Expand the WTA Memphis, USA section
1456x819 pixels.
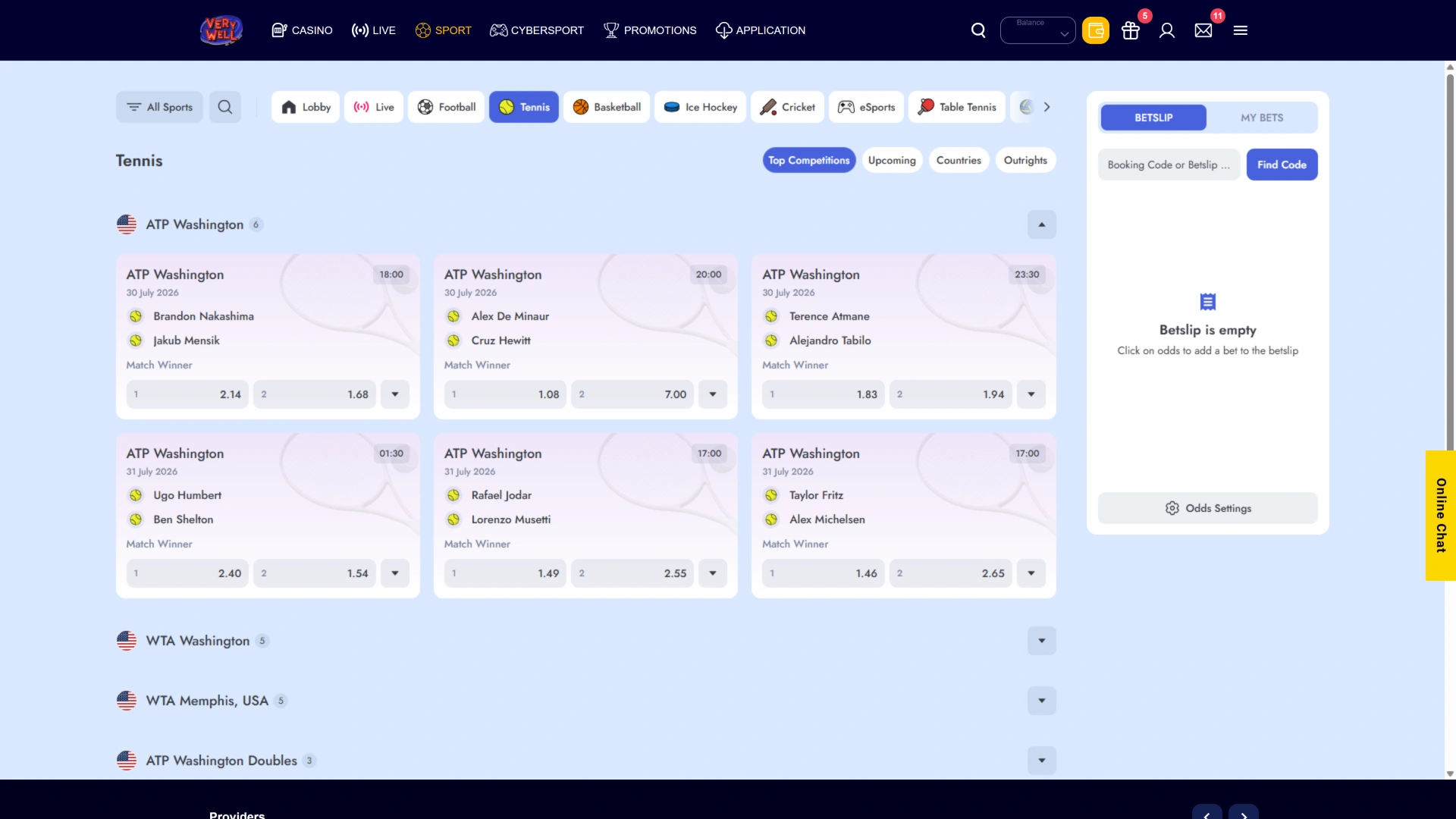click(x=1042, y=701)
